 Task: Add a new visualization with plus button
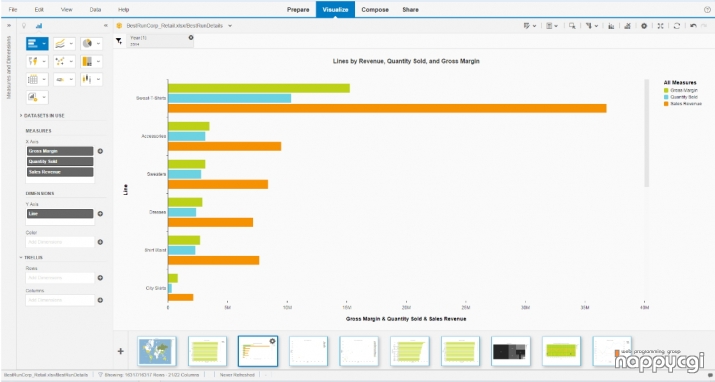click(120, 351)
